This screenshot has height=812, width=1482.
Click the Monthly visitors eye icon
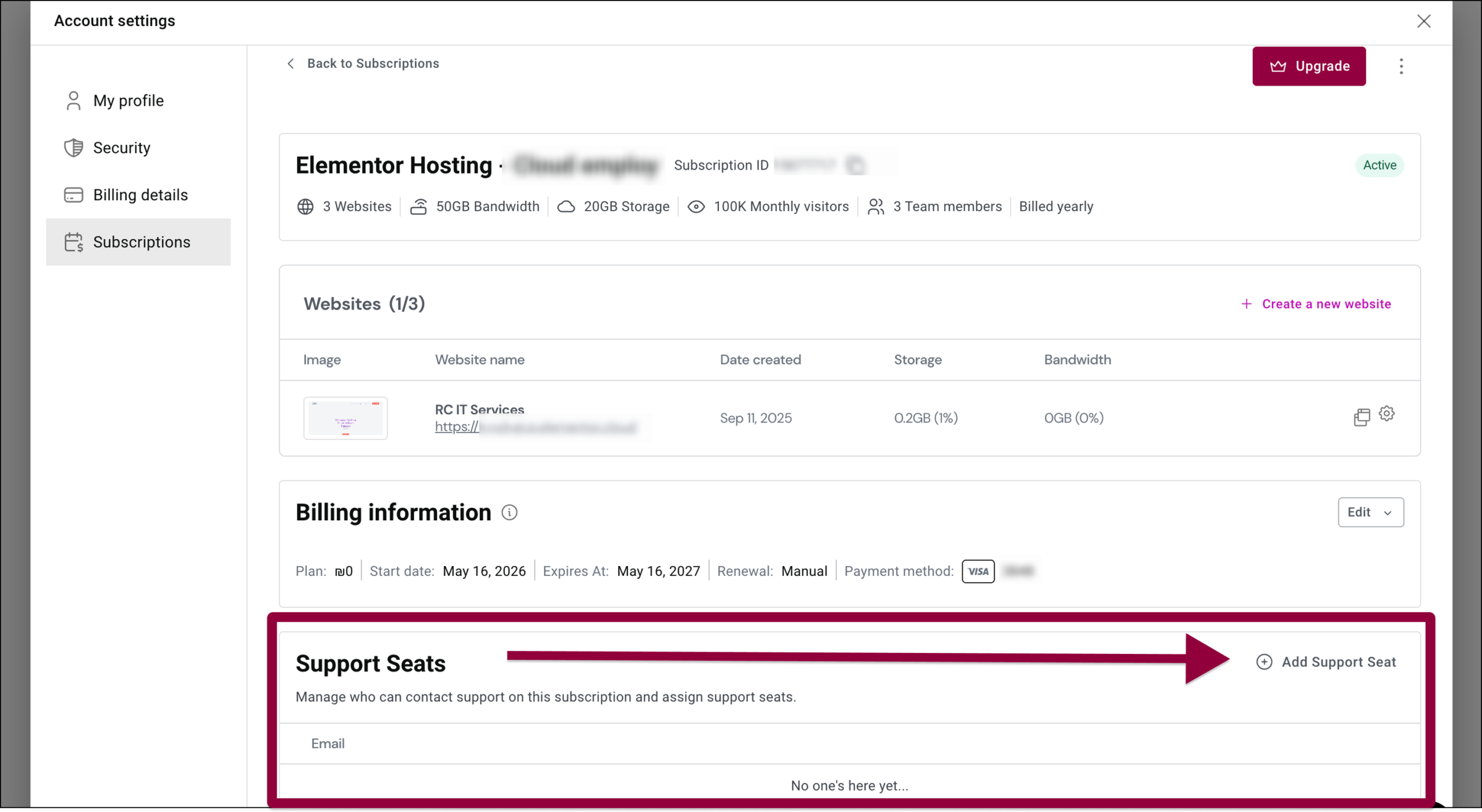[696, 207]
